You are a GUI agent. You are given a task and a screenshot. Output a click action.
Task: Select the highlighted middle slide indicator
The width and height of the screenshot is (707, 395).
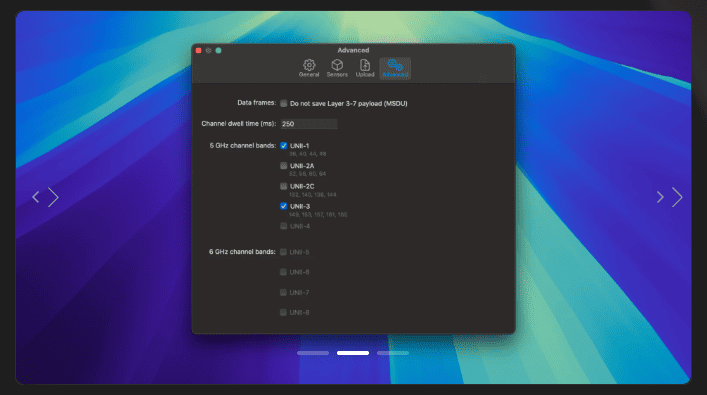353,353
